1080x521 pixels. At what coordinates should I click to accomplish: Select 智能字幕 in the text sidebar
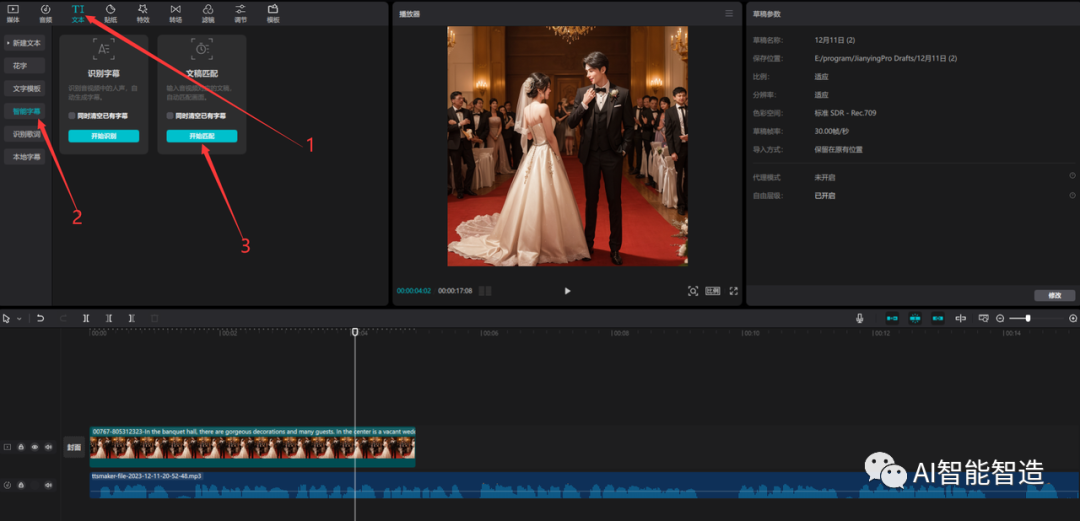click(25, 111)
